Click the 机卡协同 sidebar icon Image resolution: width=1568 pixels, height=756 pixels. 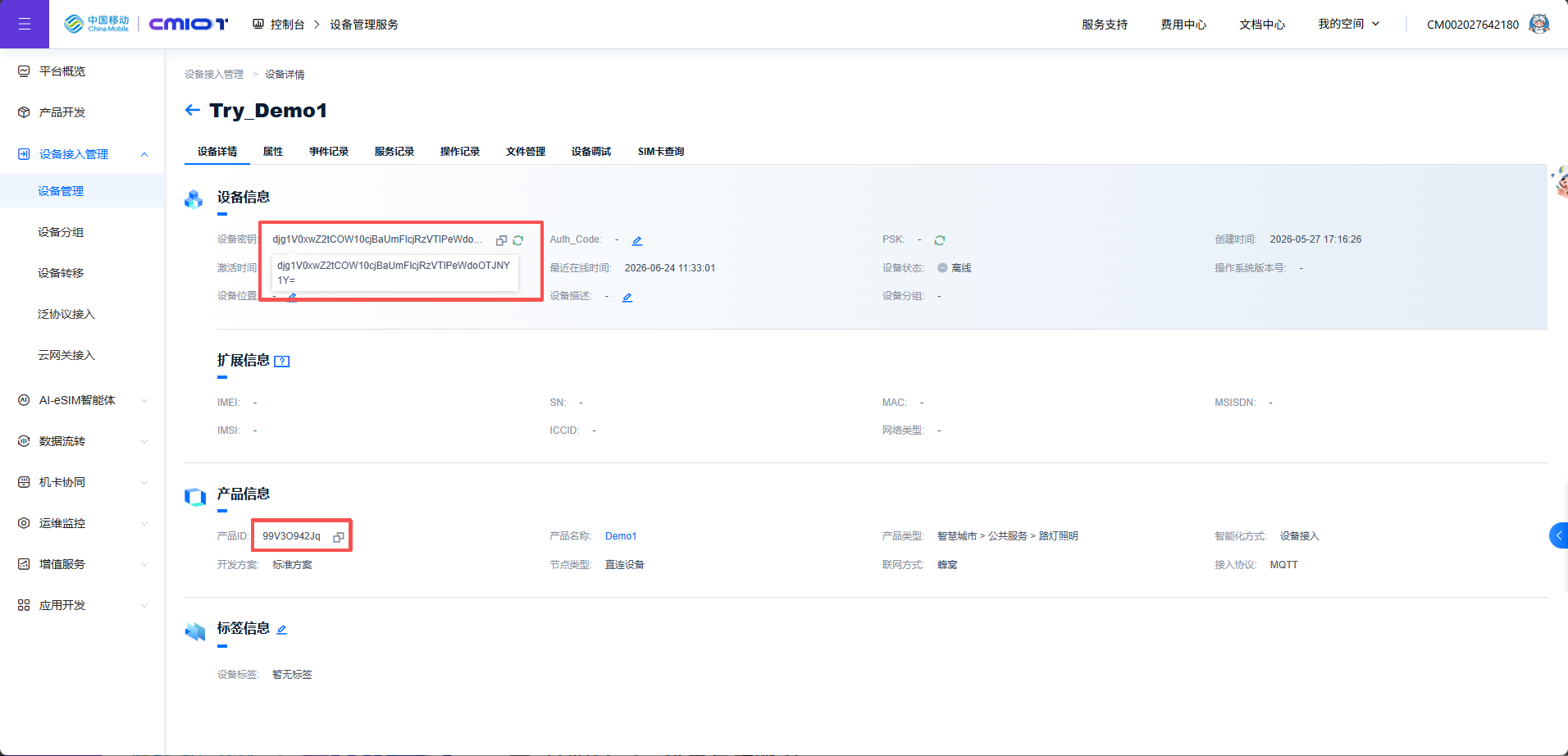coord(24,482)
